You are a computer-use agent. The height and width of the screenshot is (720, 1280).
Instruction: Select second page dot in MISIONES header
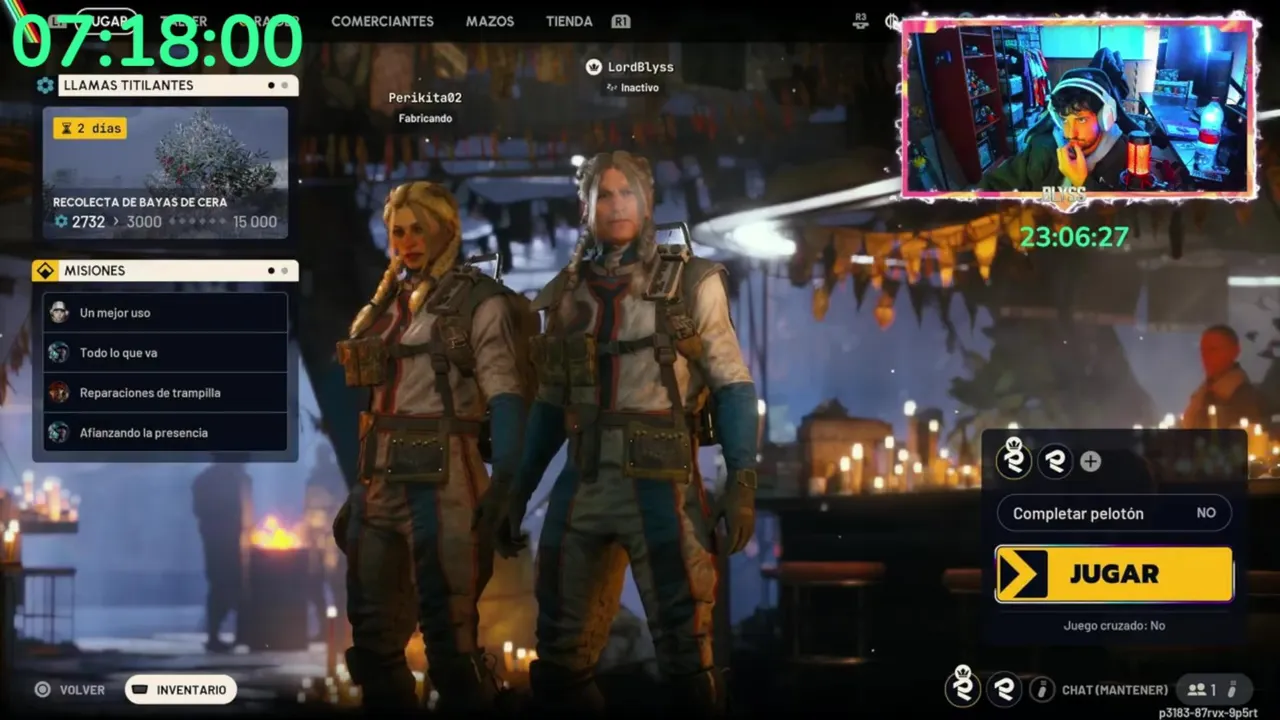284,271
